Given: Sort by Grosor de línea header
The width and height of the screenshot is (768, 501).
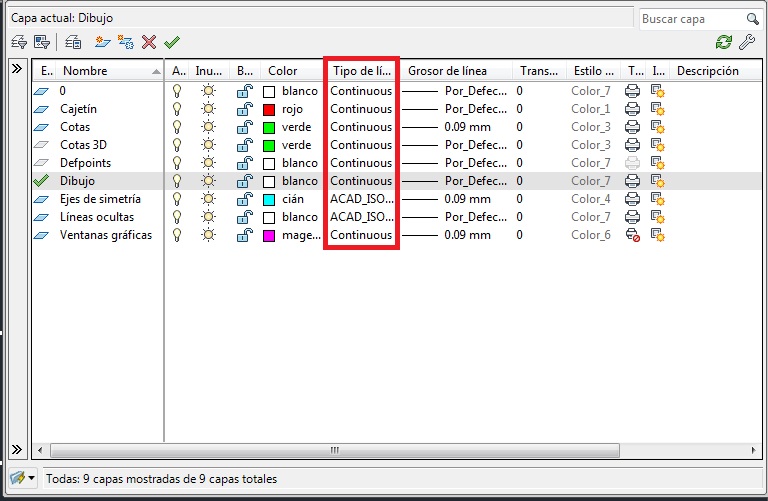Looking at the screenshot, I should 456,71.
